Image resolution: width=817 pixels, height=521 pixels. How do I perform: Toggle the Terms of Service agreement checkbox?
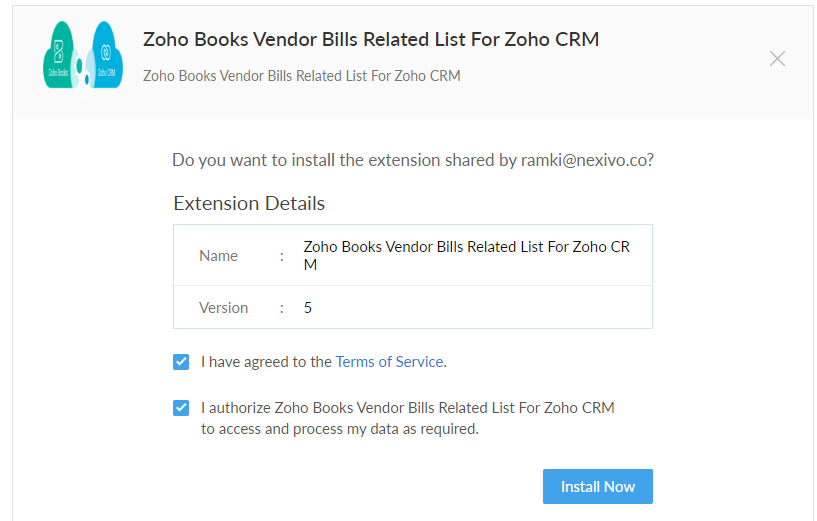pyautogui.click(x=181, y=362)
